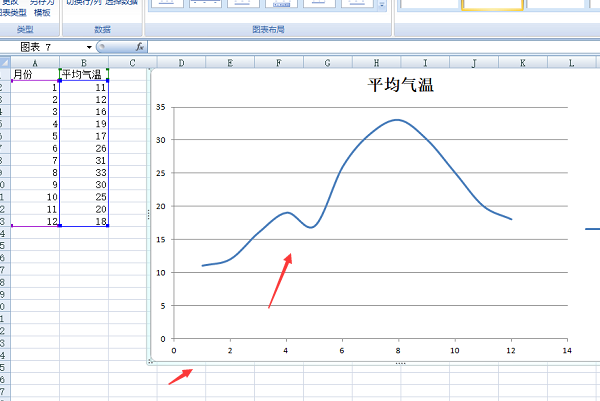Screen dimensions: 600x401
Task: Select the 月份 header cell
Action: [x=35, y=74]
